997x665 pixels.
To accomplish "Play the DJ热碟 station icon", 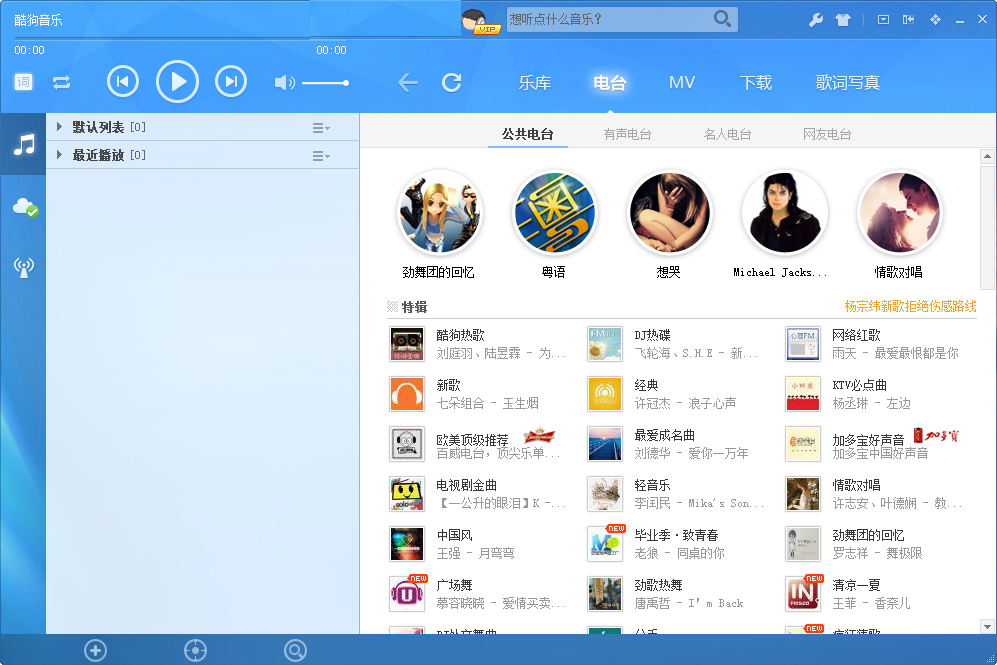I will [x=605, y=344].
